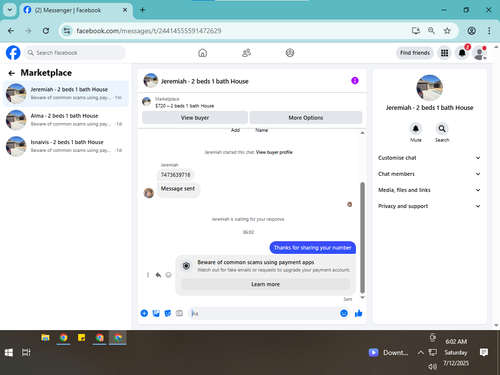Open the account profile picture menu

[479, 53]
